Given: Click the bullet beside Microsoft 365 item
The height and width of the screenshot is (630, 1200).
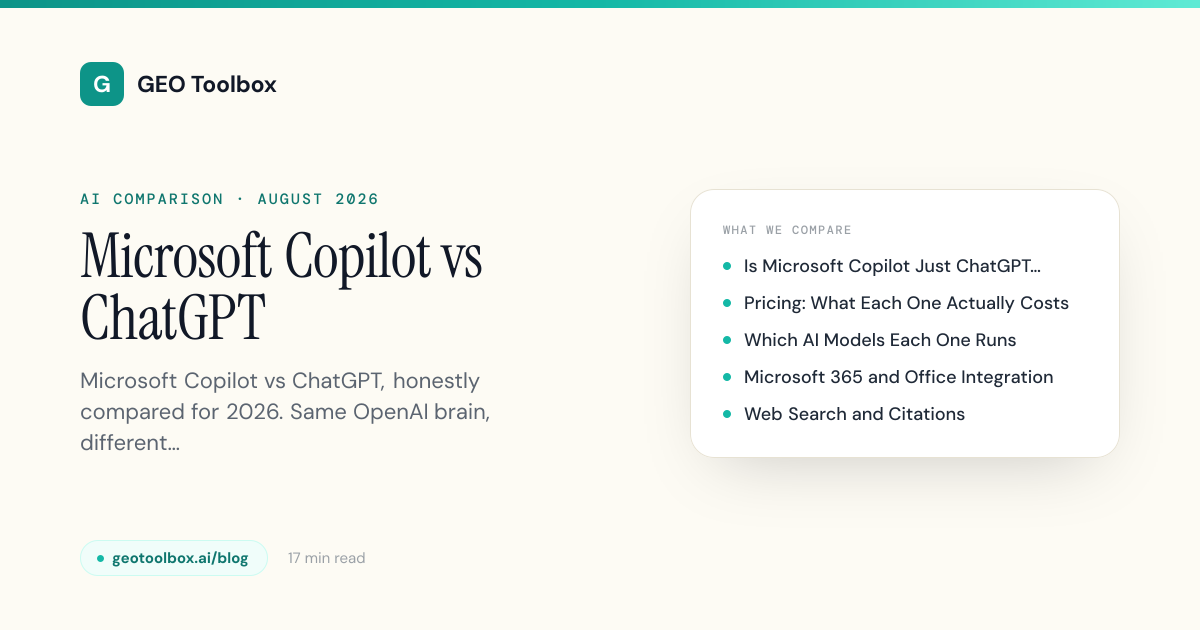Looking at the screenshot, I should point(727,377).
